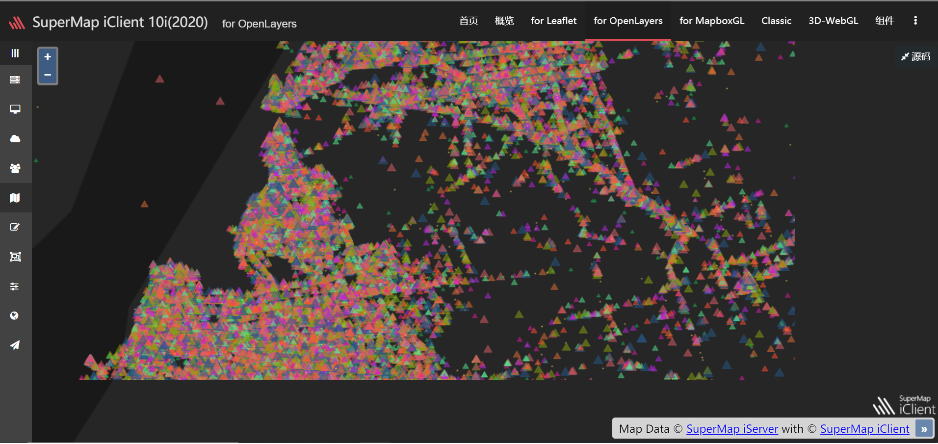Open the server icon in the sidebar
The width and height of the screenshot is (938, 444).
16,80
